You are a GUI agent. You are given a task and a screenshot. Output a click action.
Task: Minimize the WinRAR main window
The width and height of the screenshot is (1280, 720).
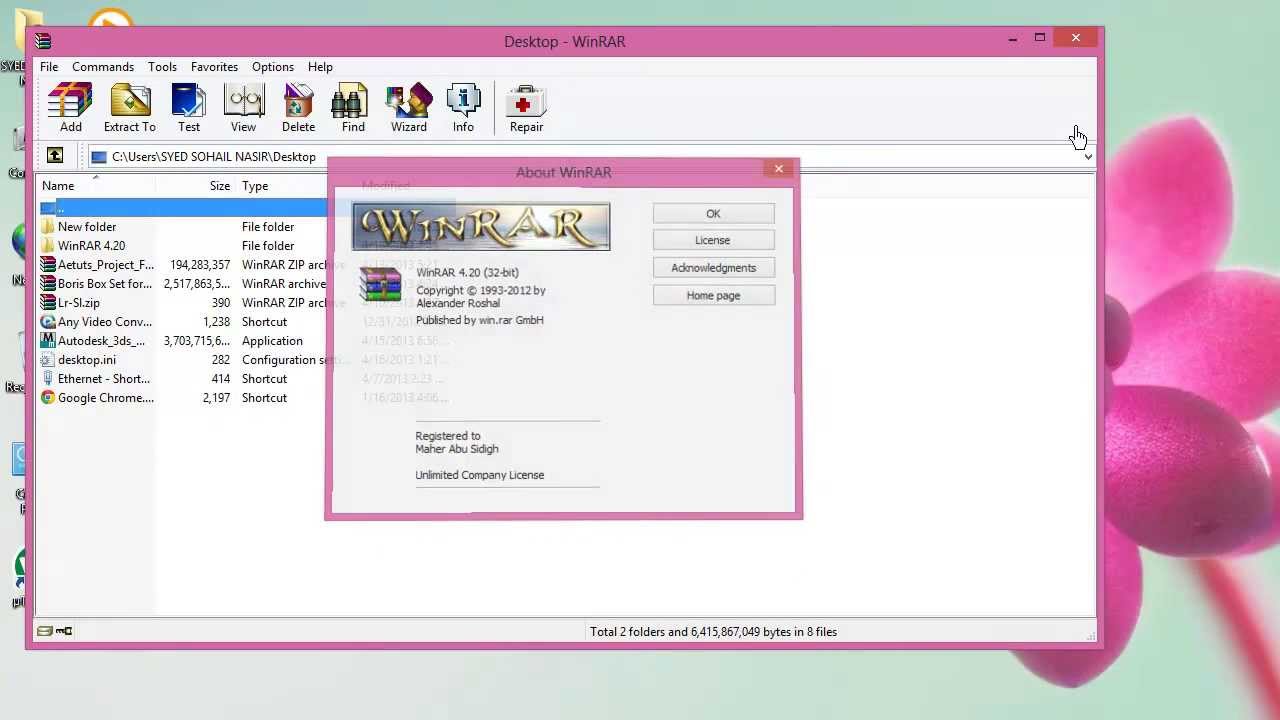point(1013,39)
